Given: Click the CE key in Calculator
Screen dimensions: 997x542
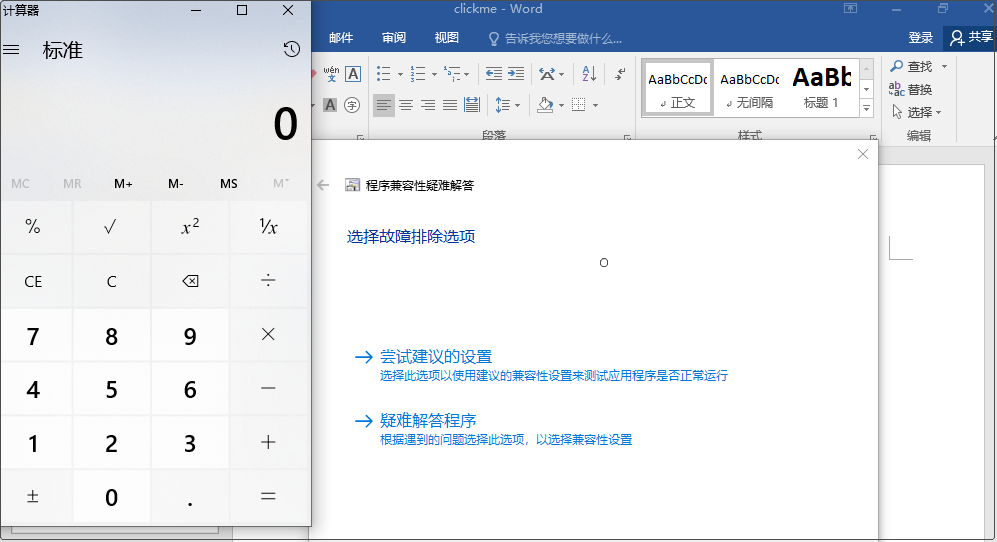Looking at the screenshot, I should 33,281.
